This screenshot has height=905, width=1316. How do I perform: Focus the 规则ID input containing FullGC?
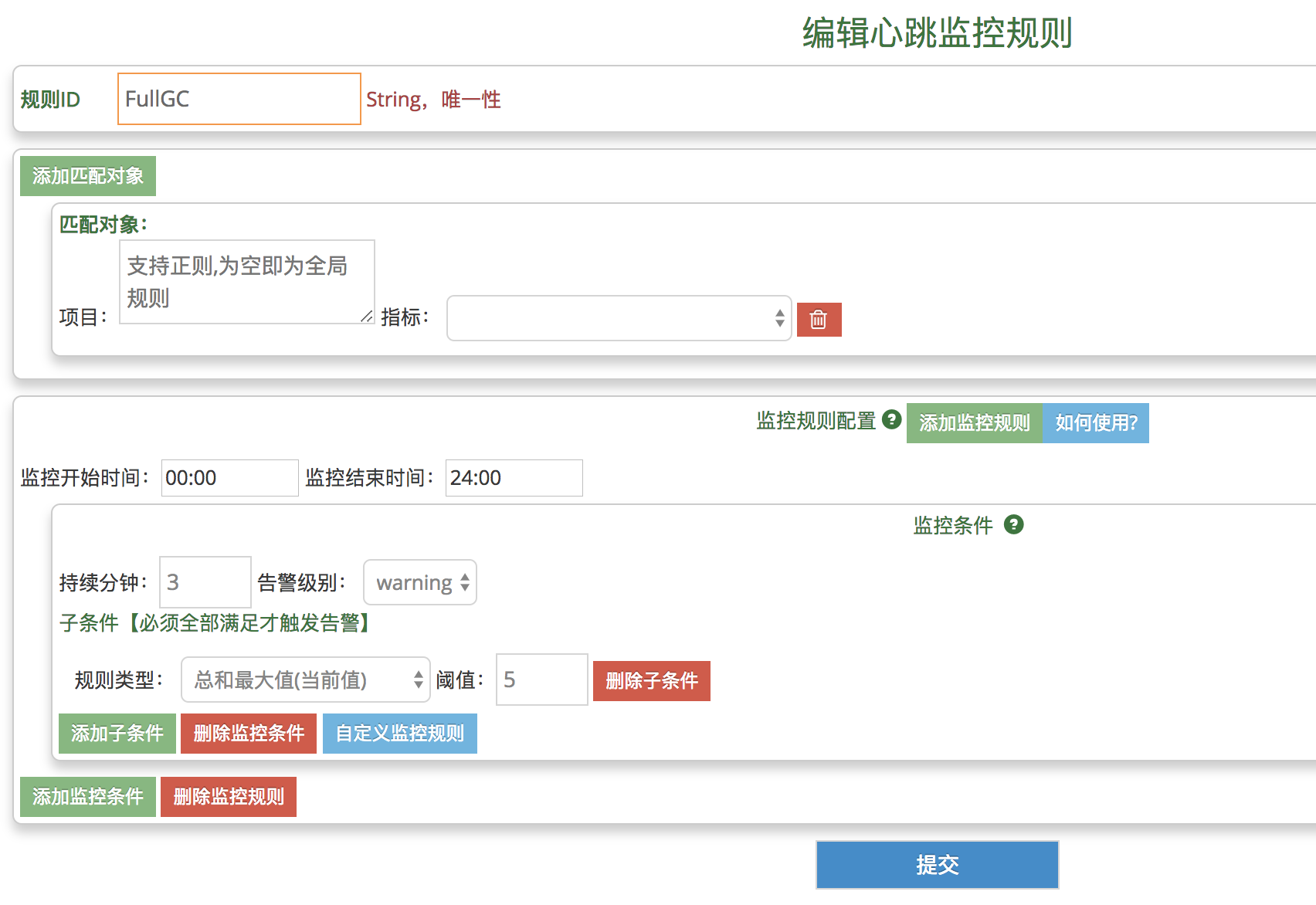point(239,99)
